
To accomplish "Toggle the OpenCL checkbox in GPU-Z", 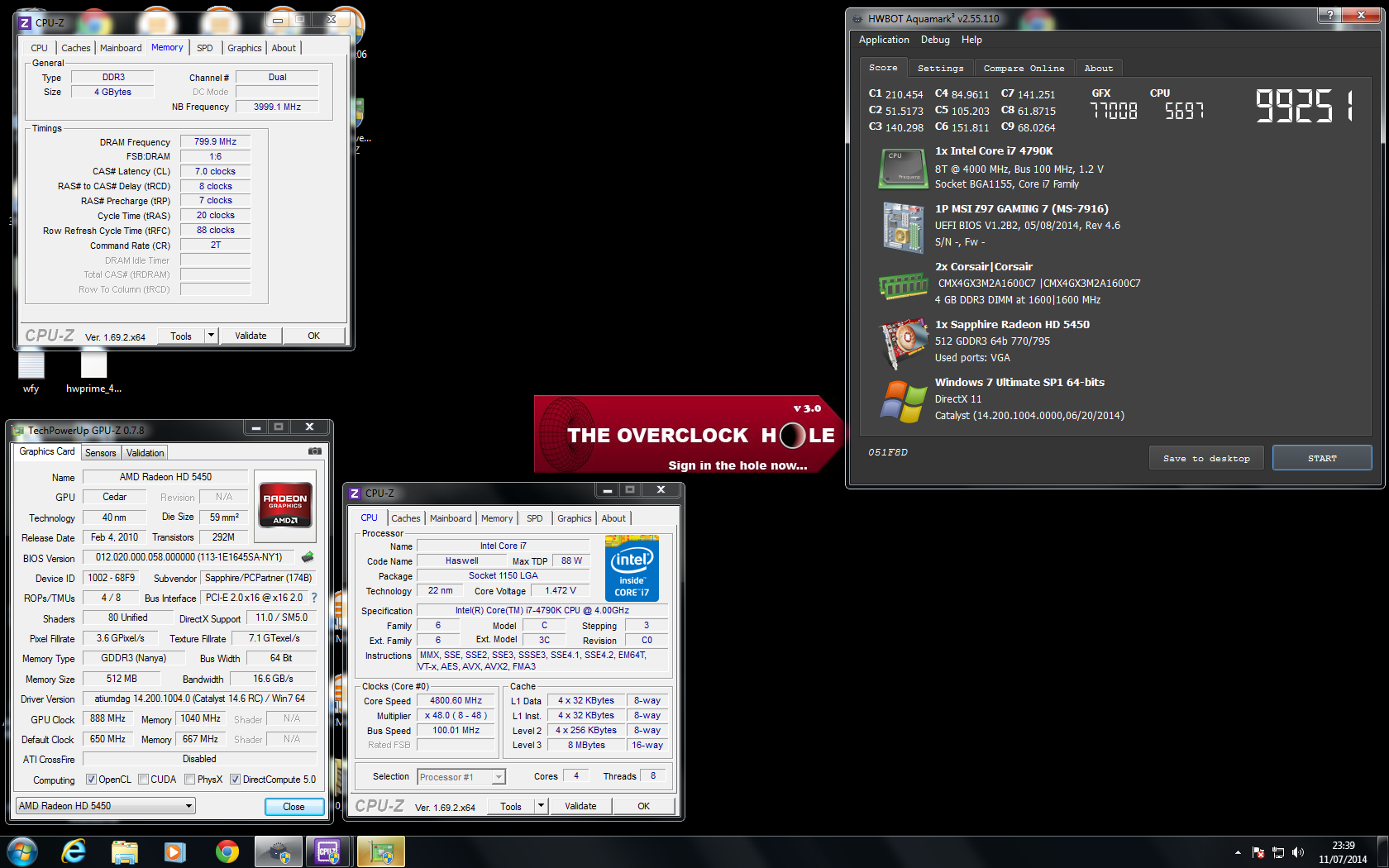I will pyautogui.click(x=91, y=780).
